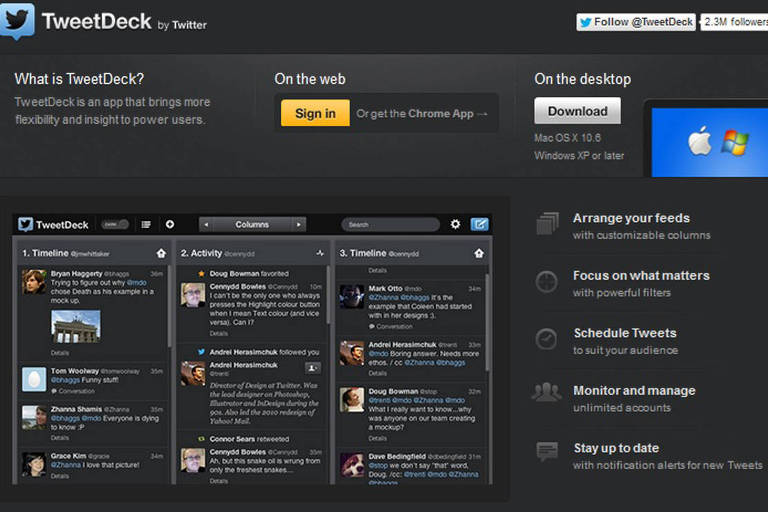Click the 'Stay up to date' heading
The height and width of the screenshot is (512, 768).
[x=616, y=448]
